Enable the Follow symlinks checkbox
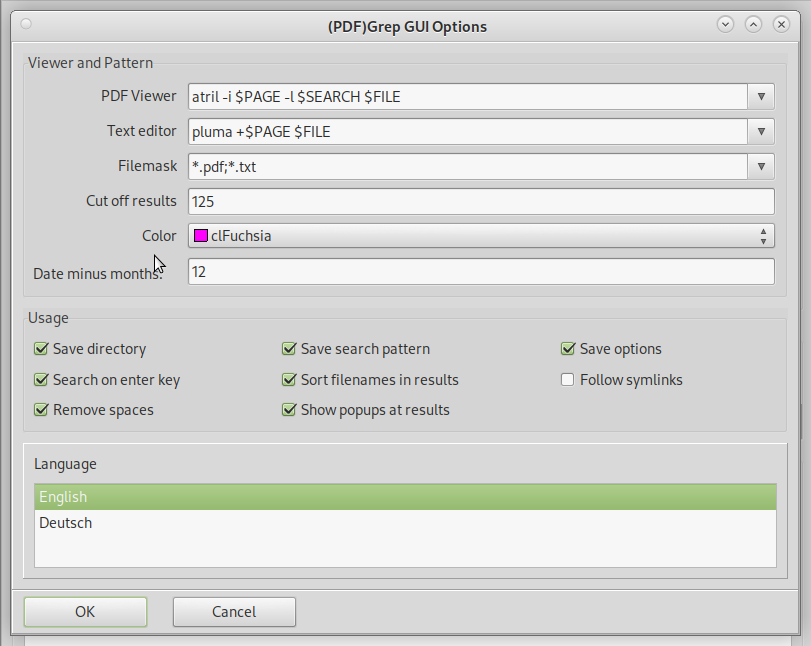This screenshot has height=646, width=811. tap(568, 380)
